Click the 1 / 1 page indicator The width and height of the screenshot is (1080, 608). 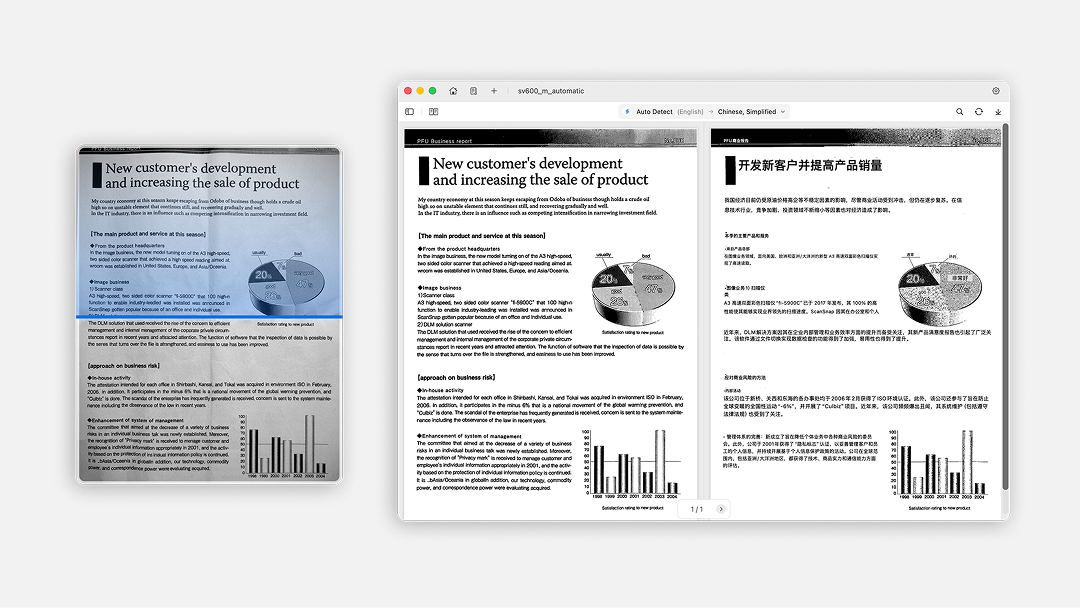(x=696, y=509)
